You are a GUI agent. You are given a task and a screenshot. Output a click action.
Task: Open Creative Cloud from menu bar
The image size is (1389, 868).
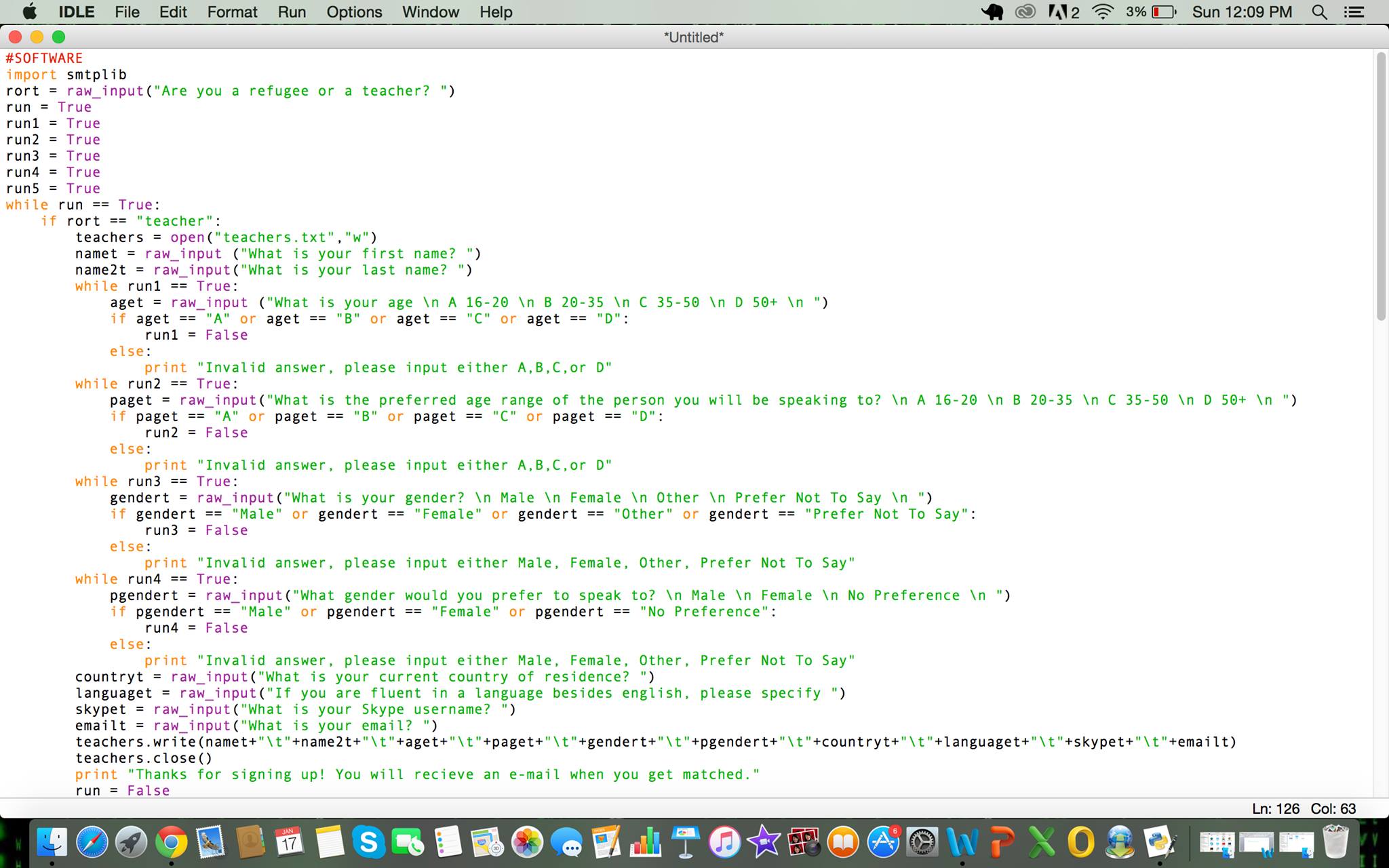[1025, 12]
